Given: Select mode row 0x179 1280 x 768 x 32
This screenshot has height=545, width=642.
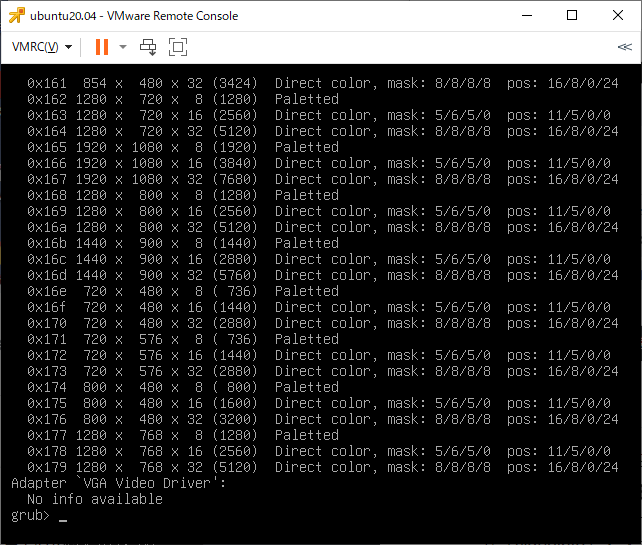Looking at the screenshot, I should click(x=323, y=467).
